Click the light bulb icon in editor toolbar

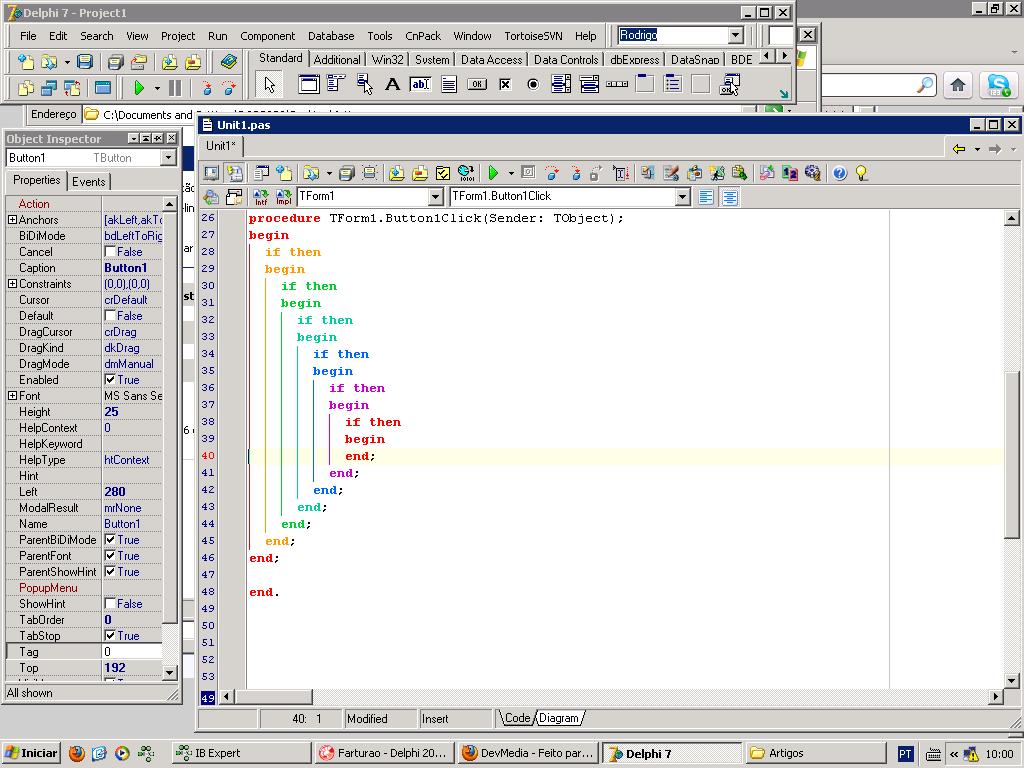tap(862, 173)
